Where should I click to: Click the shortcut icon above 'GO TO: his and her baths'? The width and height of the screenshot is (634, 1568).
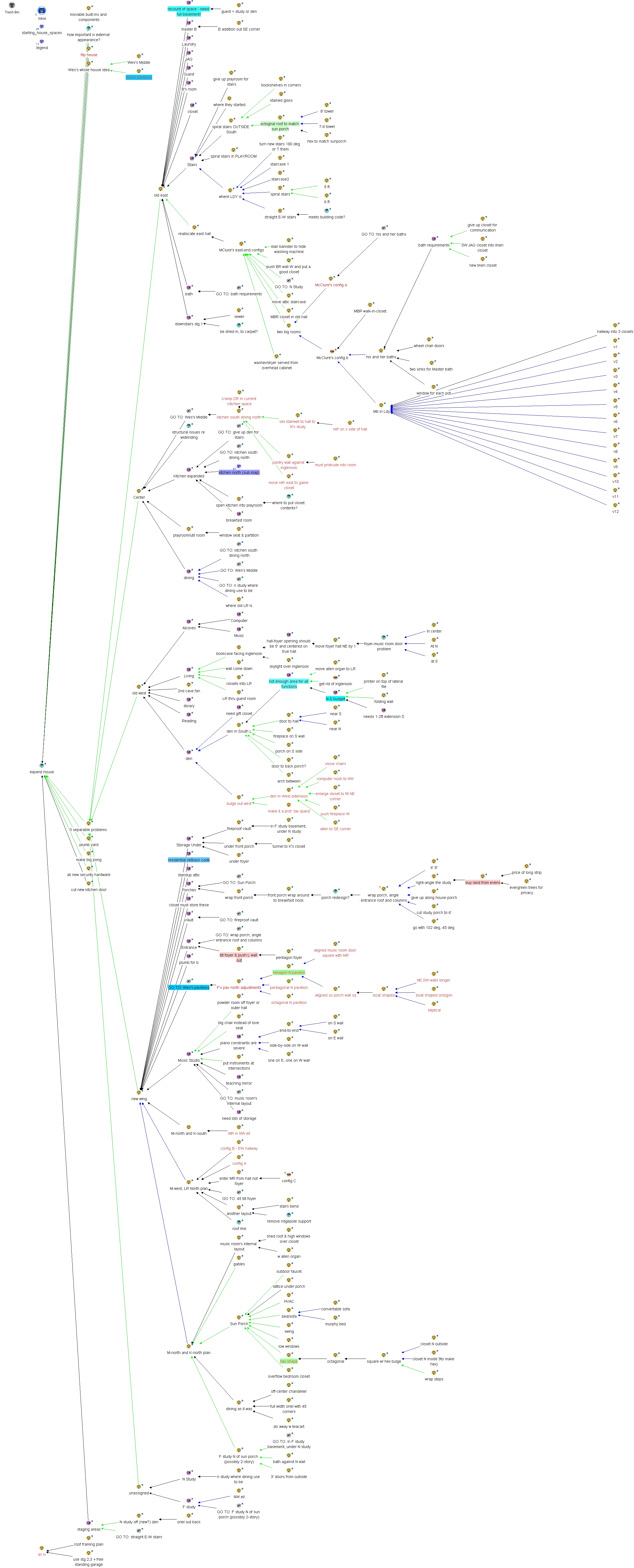pos(384,228)
